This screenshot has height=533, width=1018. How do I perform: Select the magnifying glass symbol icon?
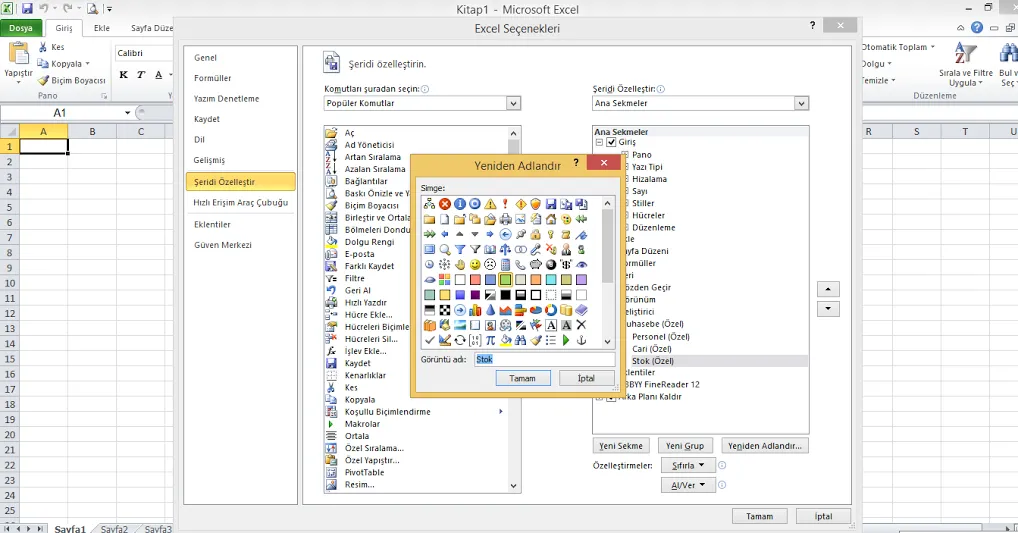point(445,249)
